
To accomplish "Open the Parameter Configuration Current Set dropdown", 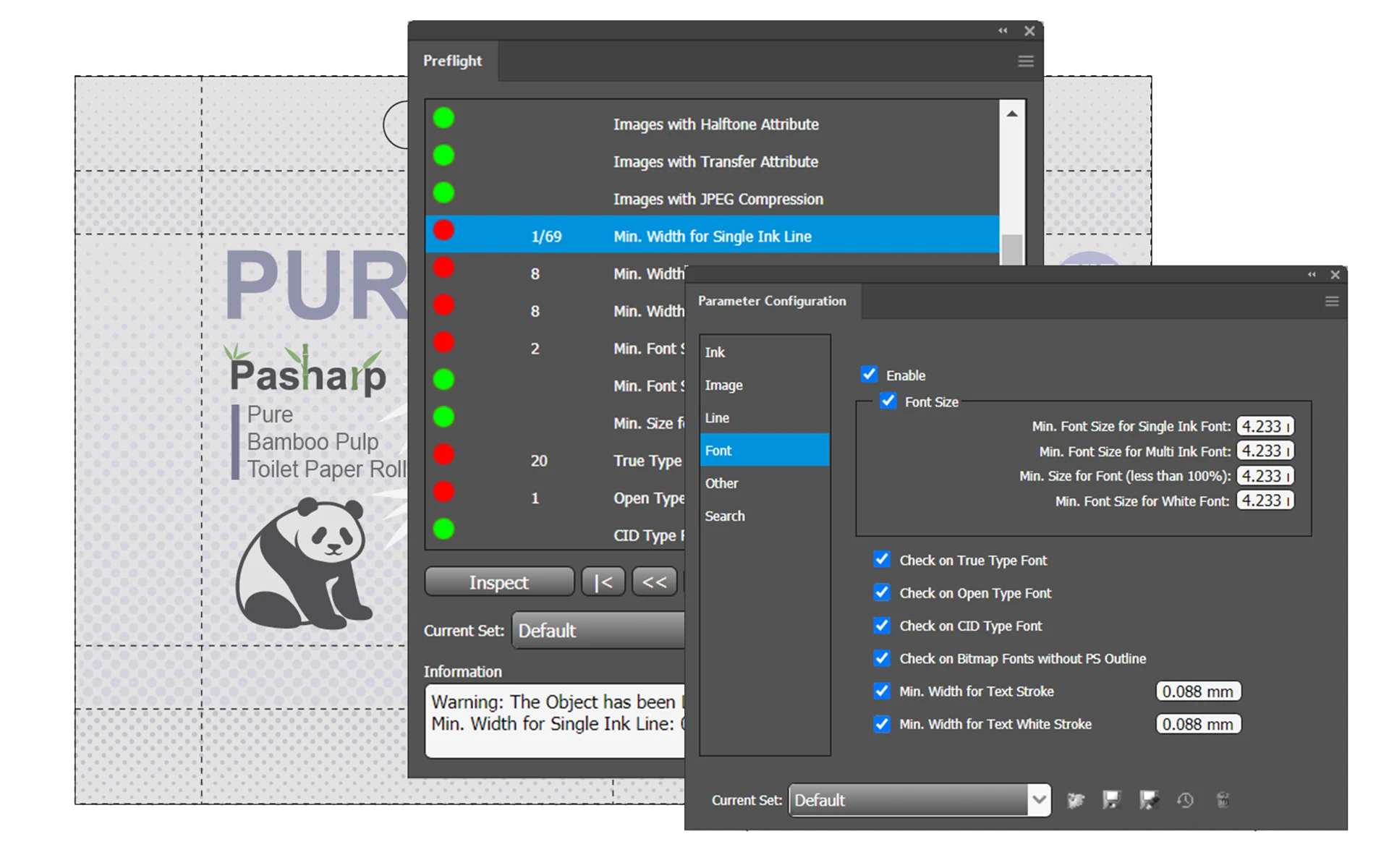I will pos(919,800).
